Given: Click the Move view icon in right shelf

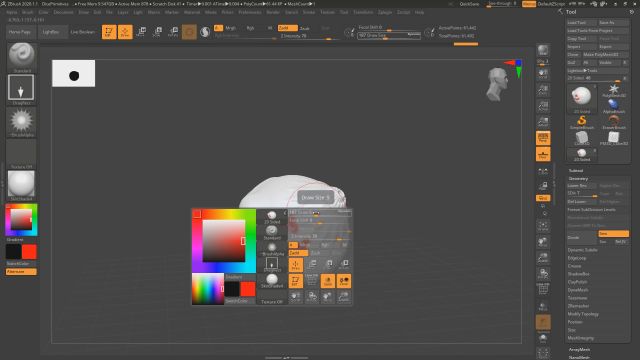Looking at the screenshot, I should click(x=543, y=242).
